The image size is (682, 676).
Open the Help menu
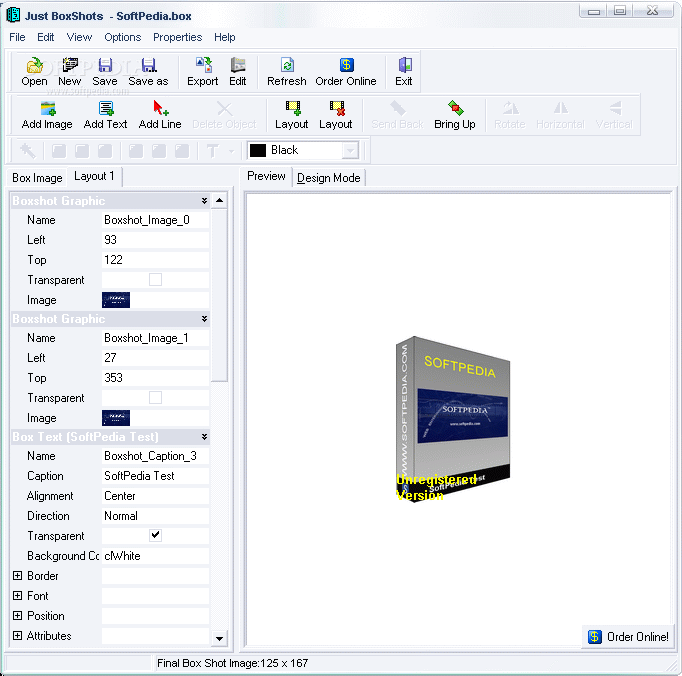click(224, 37)
